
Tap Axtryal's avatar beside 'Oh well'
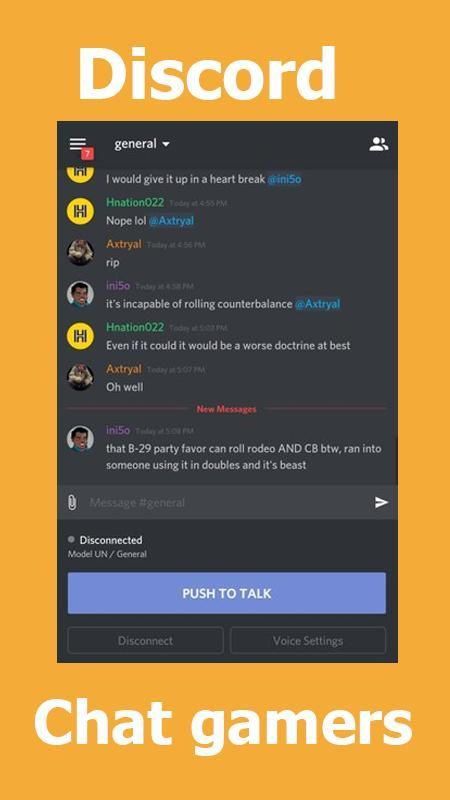tap(80, 378)
